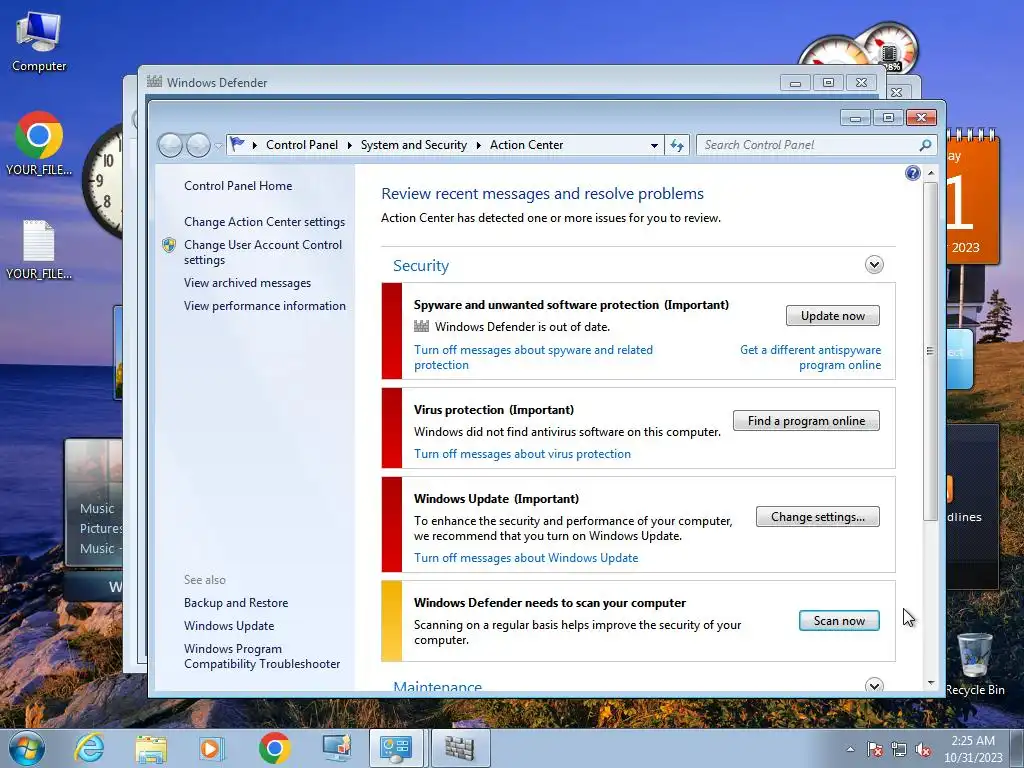Image resolution: width=1024 pixels, height=768 pixels.
Task: Click the taskbar clock showing 2:25 AM
Action: 973,749
